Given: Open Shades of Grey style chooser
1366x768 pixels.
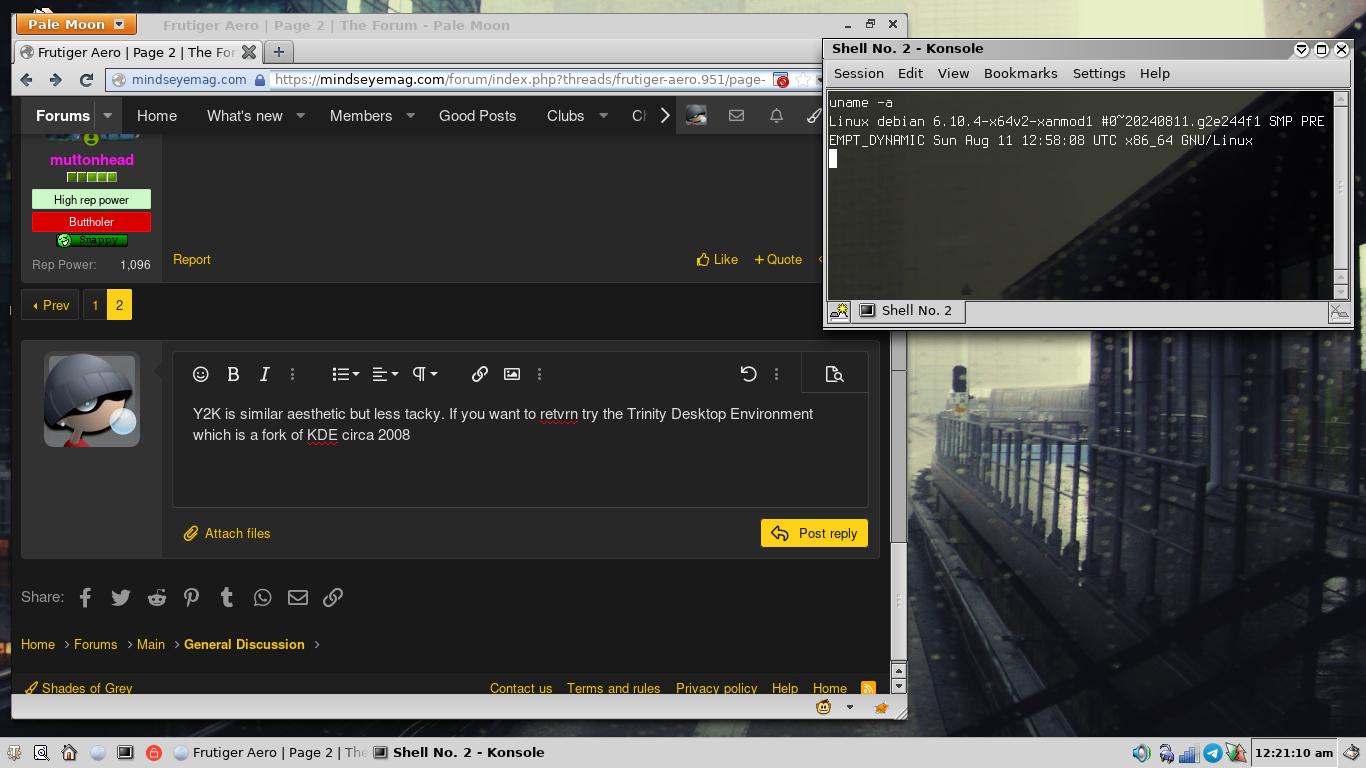Looking at the screenshot, I should pos(78,688).
